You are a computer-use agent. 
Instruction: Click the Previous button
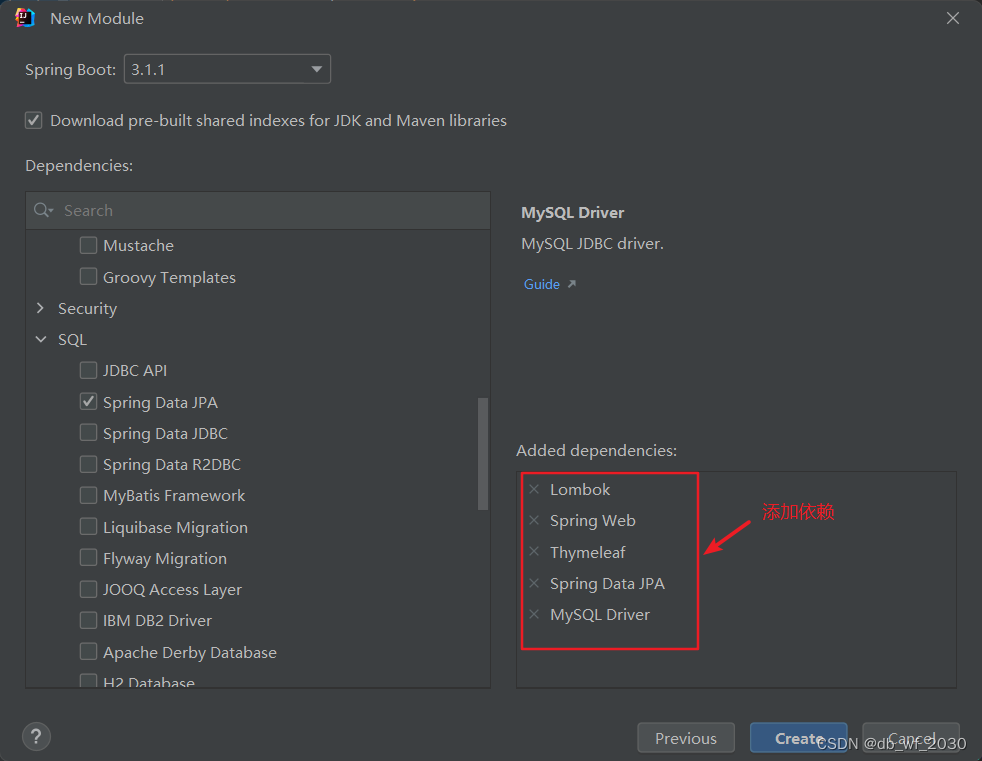coord(686,738)
